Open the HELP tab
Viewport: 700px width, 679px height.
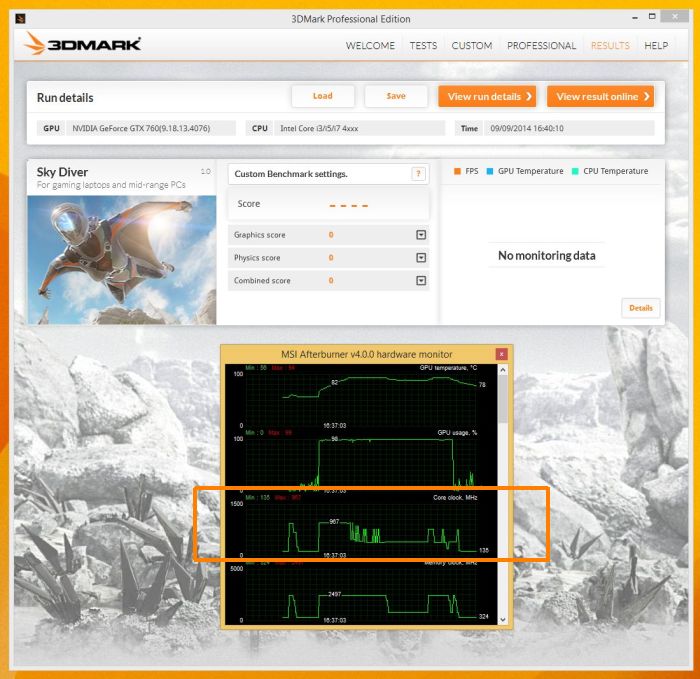click(656, 46)
